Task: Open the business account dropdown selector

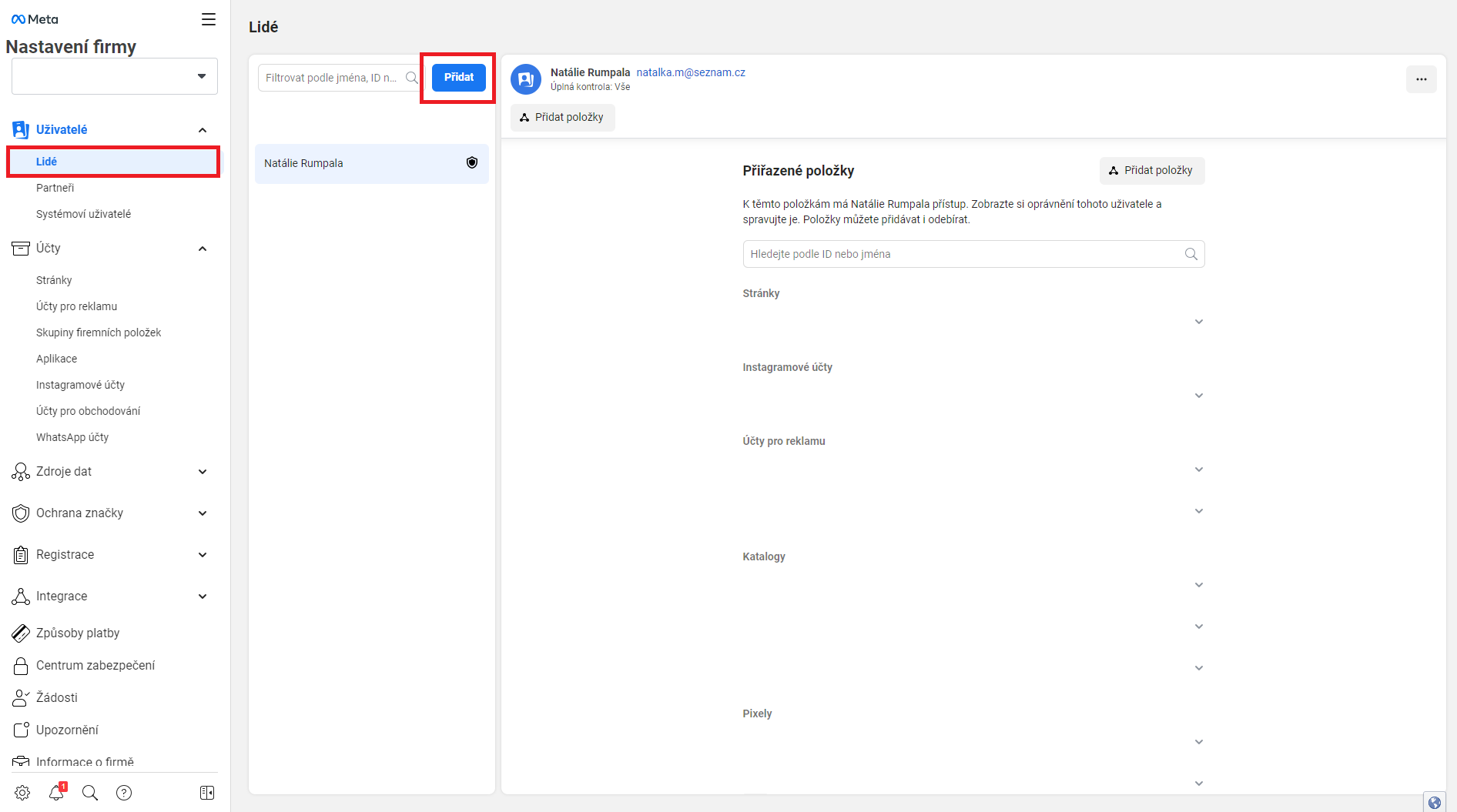Action: [x=115, y=76]
